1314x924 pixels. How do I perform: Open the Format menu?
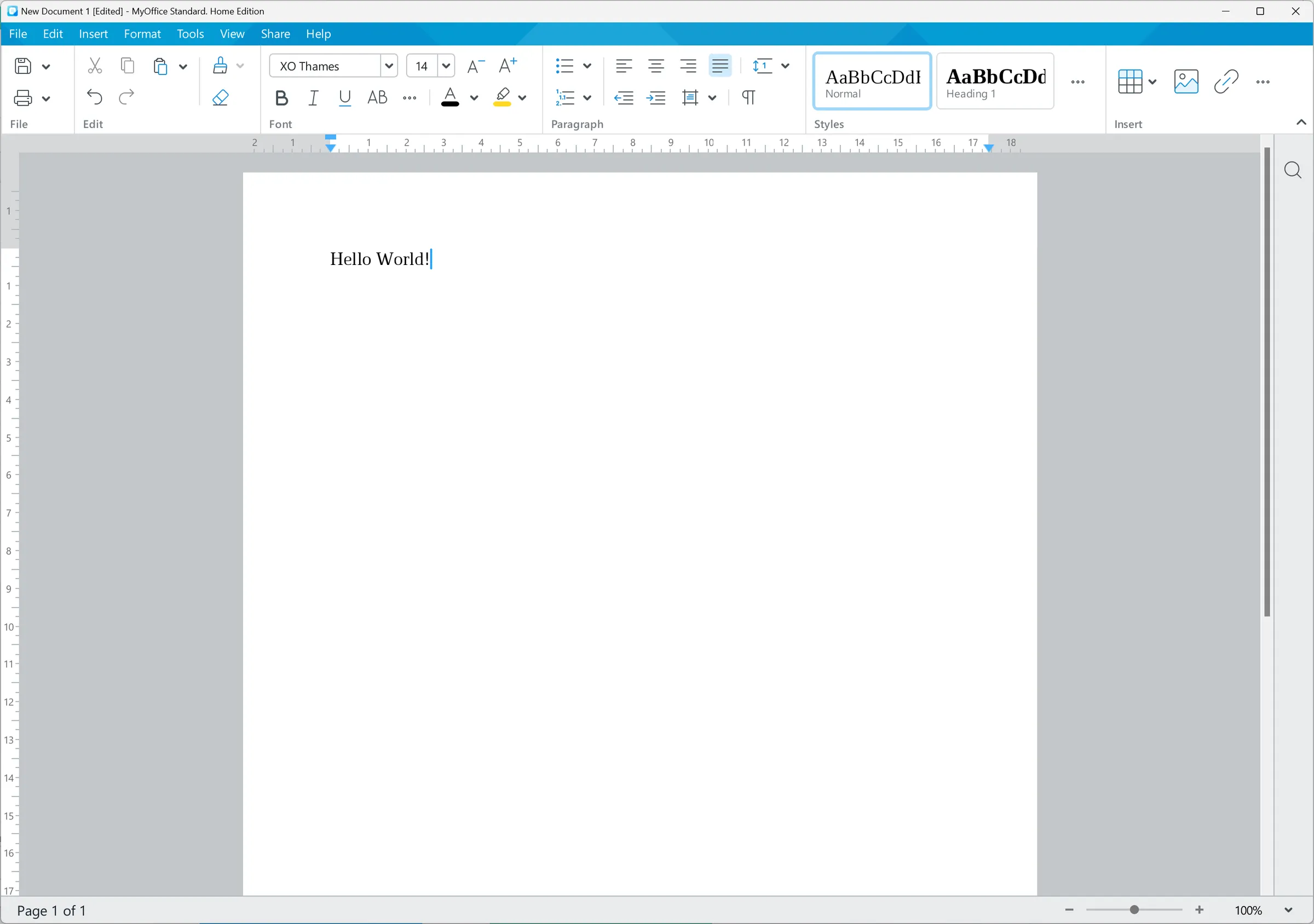pos(142,34)
